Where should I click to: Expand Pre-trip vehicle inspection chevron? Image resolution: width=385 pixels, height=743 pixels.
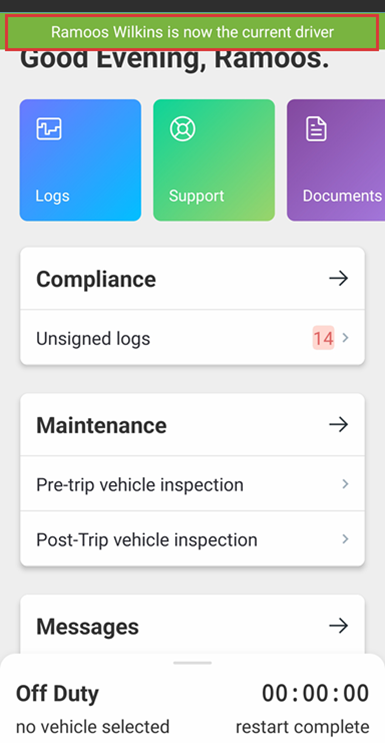click(346, 484)
